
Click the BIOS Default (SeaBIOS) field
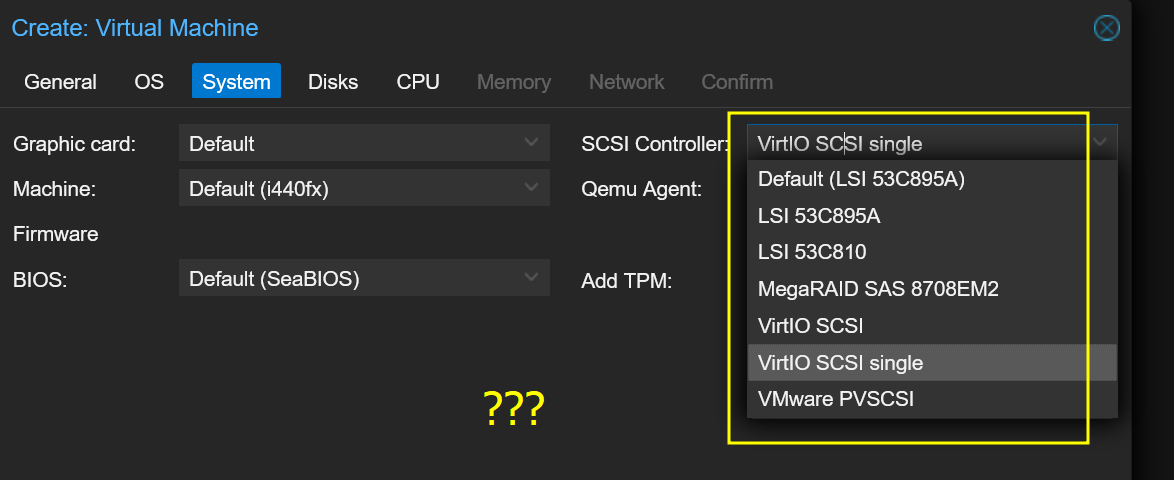[x=350, y=278]
